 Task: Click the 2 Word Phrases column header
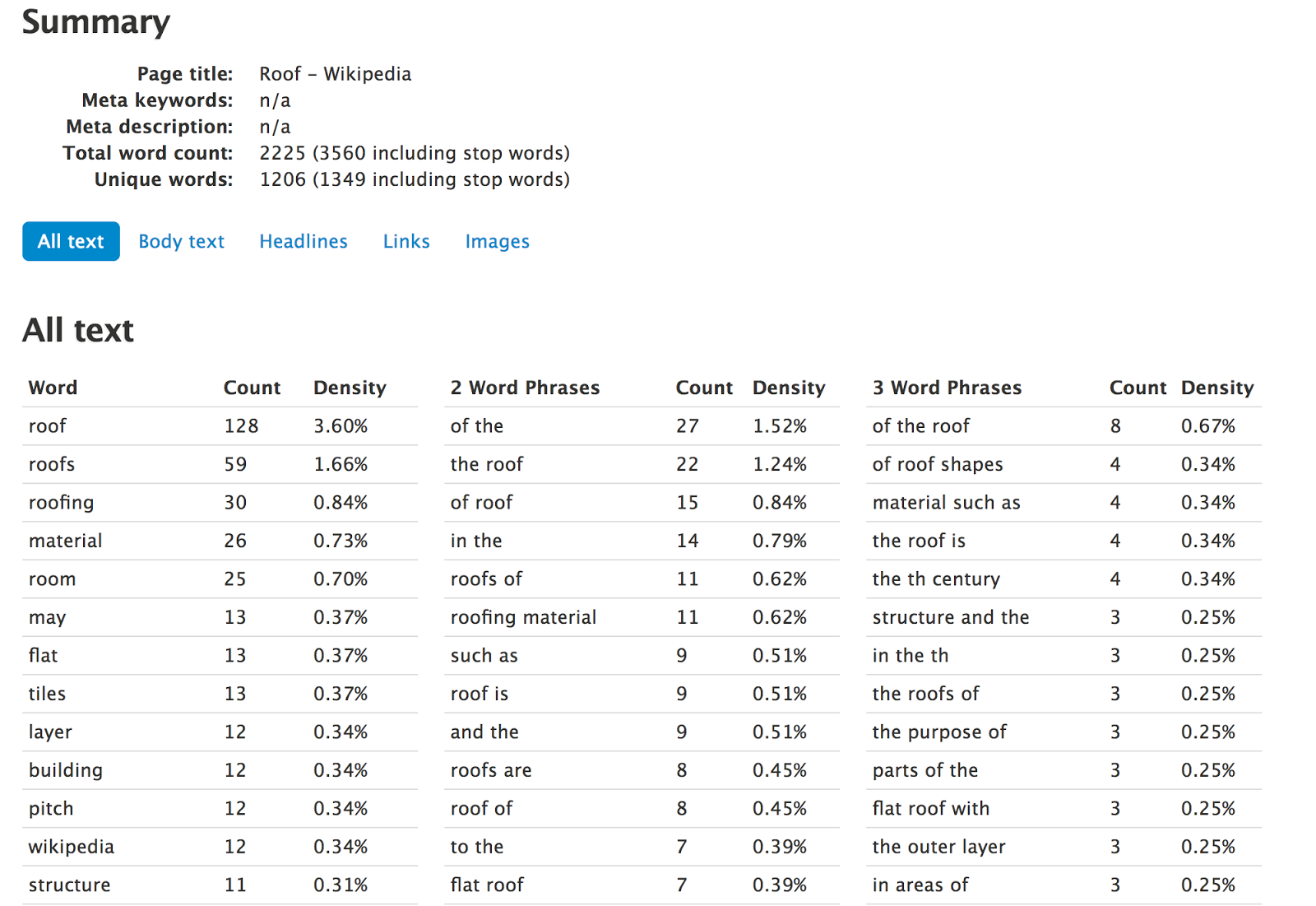[x=525, y=388]
